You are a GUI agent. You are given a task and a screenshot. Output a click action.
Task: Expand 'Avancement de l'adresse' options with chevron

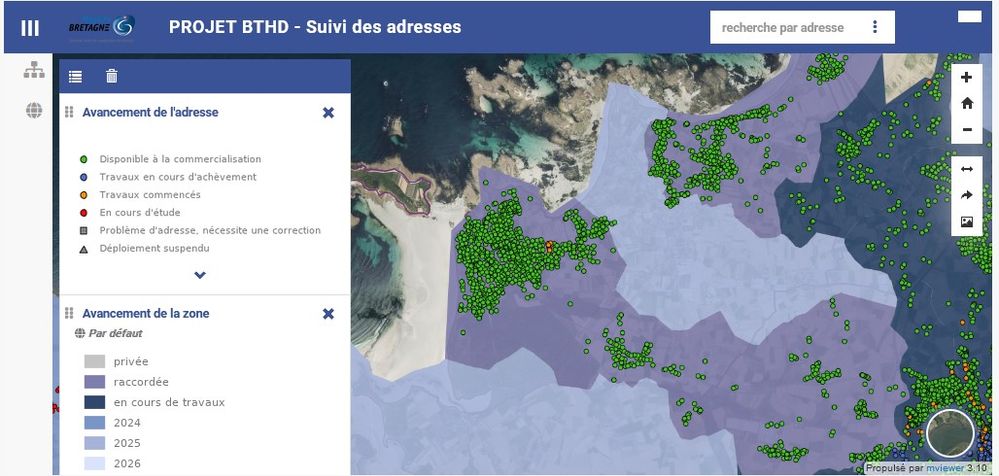[200, 275]
